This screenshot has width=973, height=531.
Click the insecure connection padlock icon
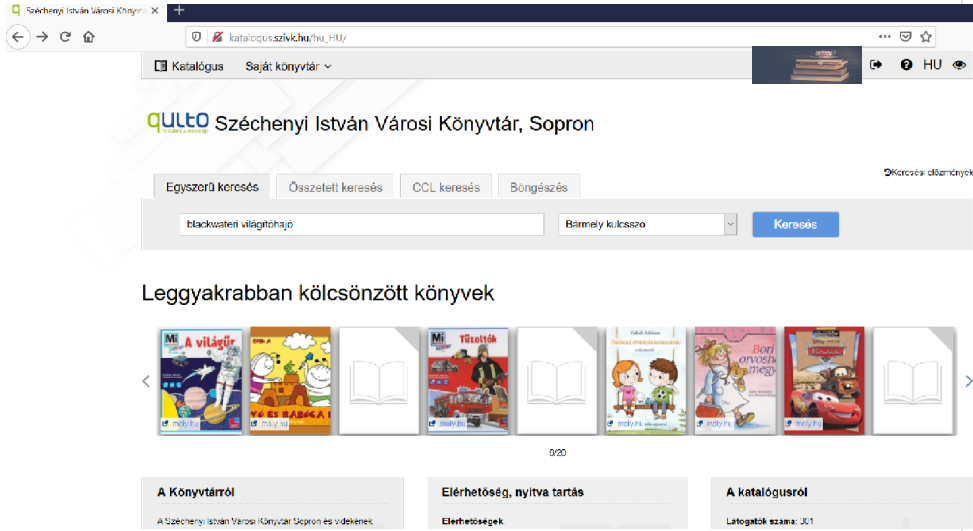coord(217,37)
